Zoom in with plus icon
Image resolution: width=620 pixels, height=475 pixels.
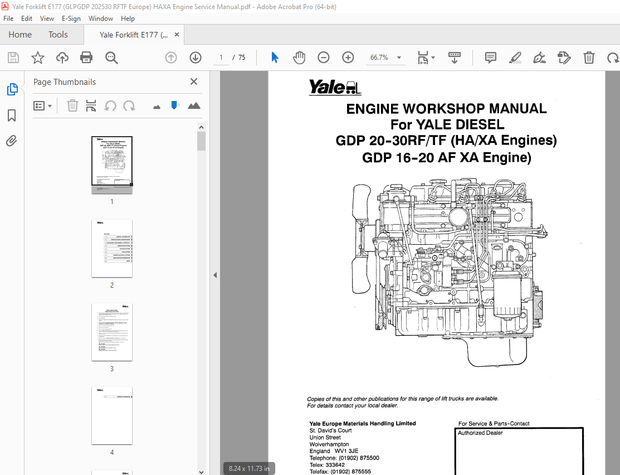click(x=348, y=58)
